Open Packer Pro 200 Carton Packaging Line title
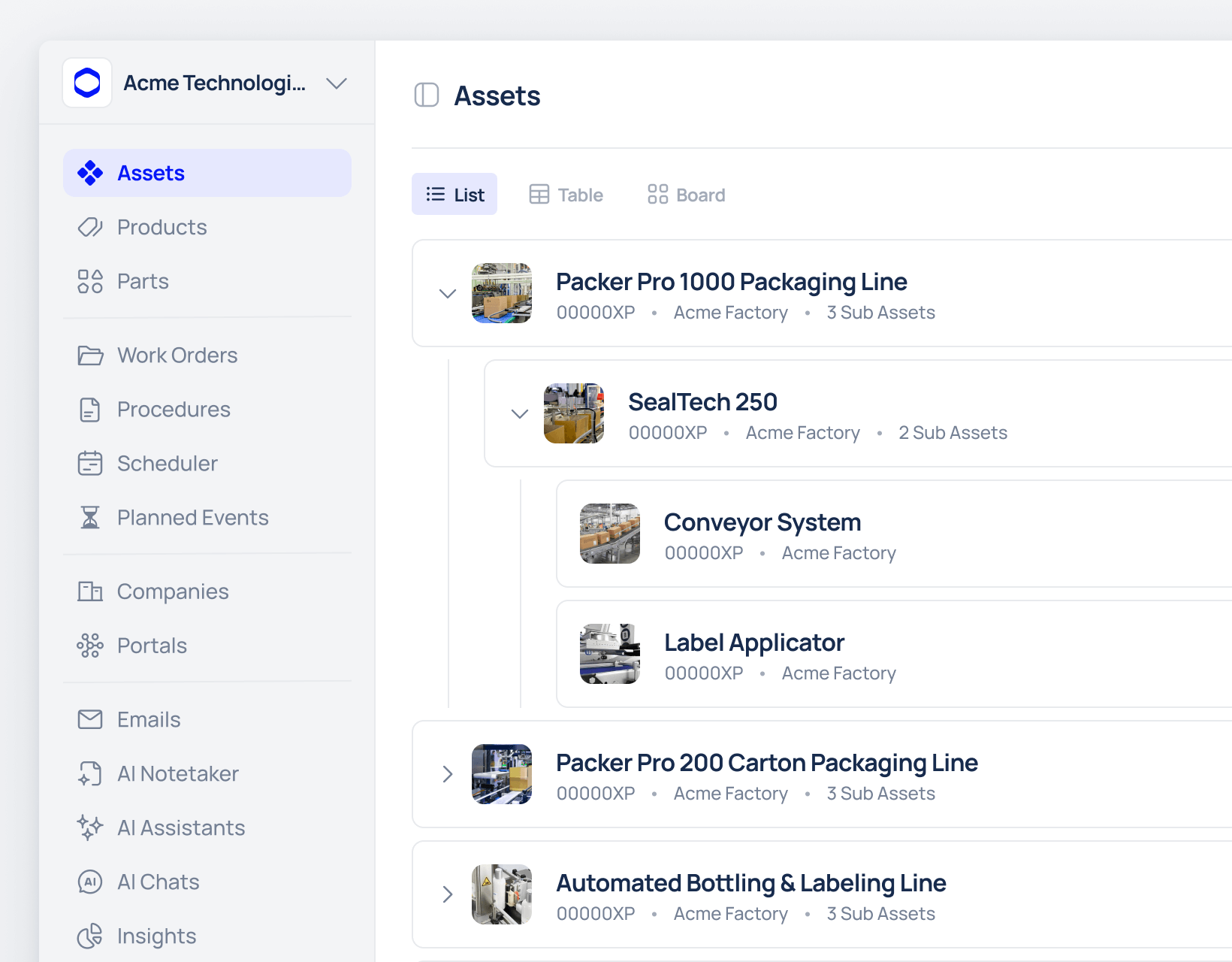Viewport: 1232px width, 962px height. click(x=767, y=763)
